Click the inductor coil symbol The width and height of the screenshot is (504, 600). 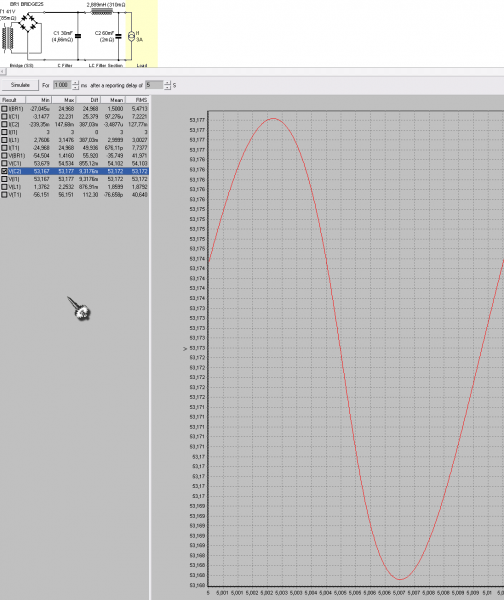pyautogui.click(x=102, y=12)
